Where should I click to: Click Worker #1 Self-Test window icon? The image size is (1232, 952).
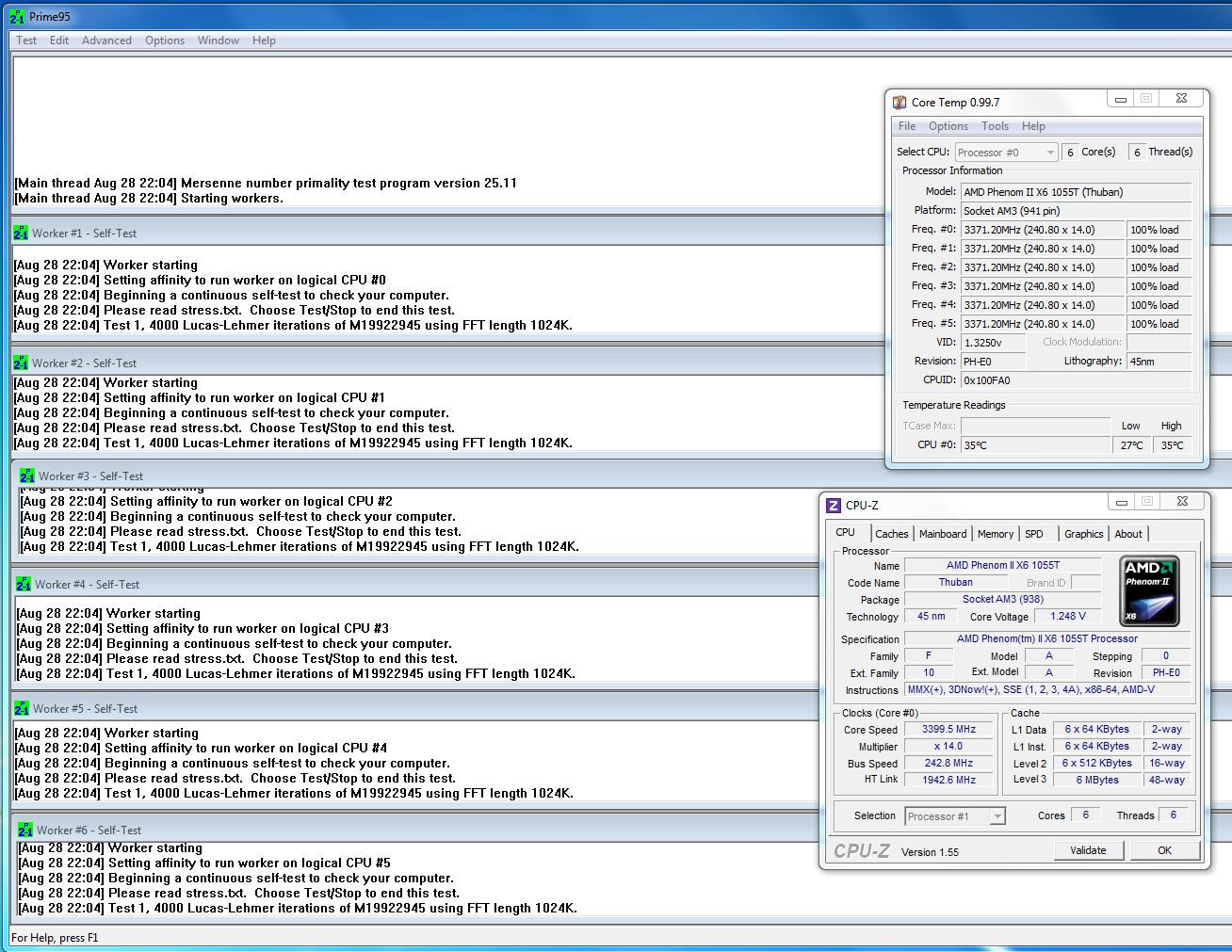point(21,233)
